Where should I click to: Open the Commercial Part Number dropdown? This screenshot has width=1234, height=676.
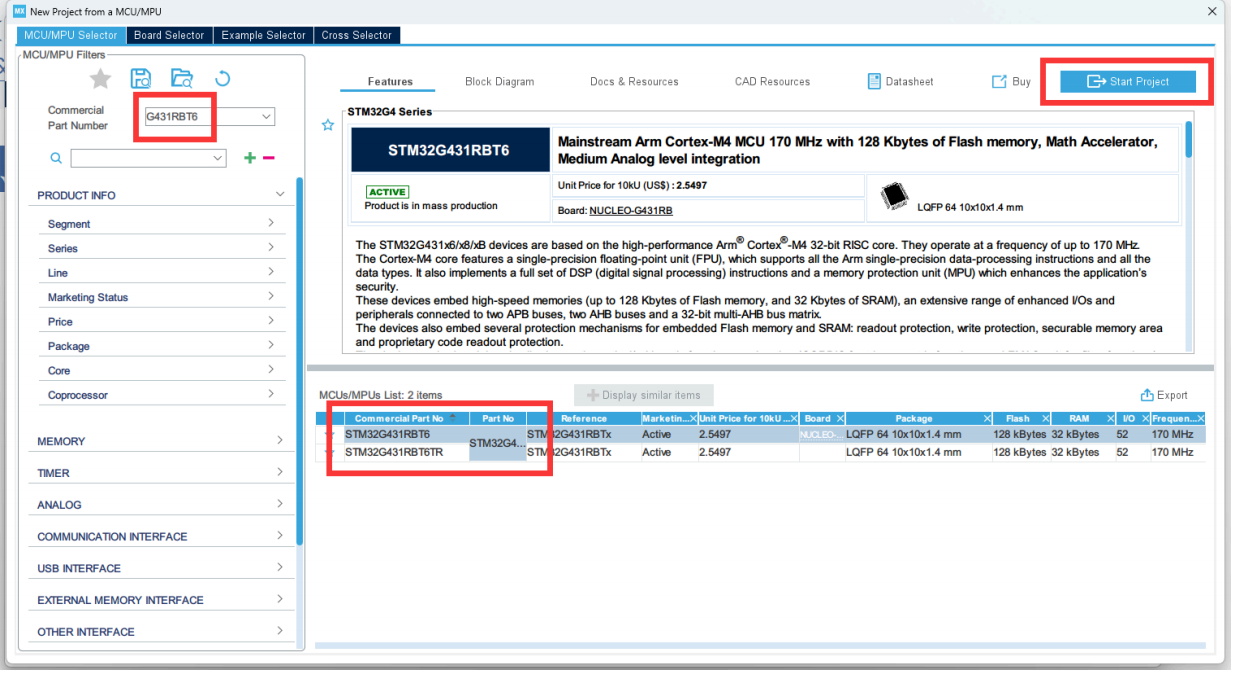pos(267,116)
